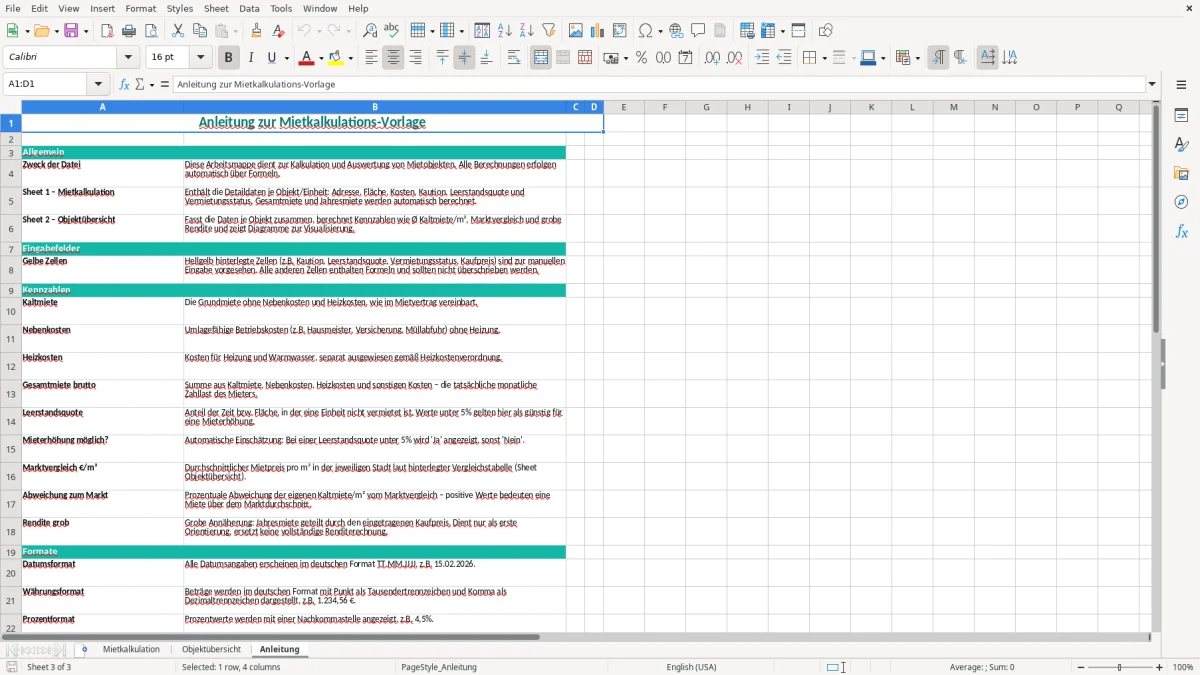Screen dimensions: 1200x675
Task: Insert a special character with omega icon
Action: click(x=645, y=31)
